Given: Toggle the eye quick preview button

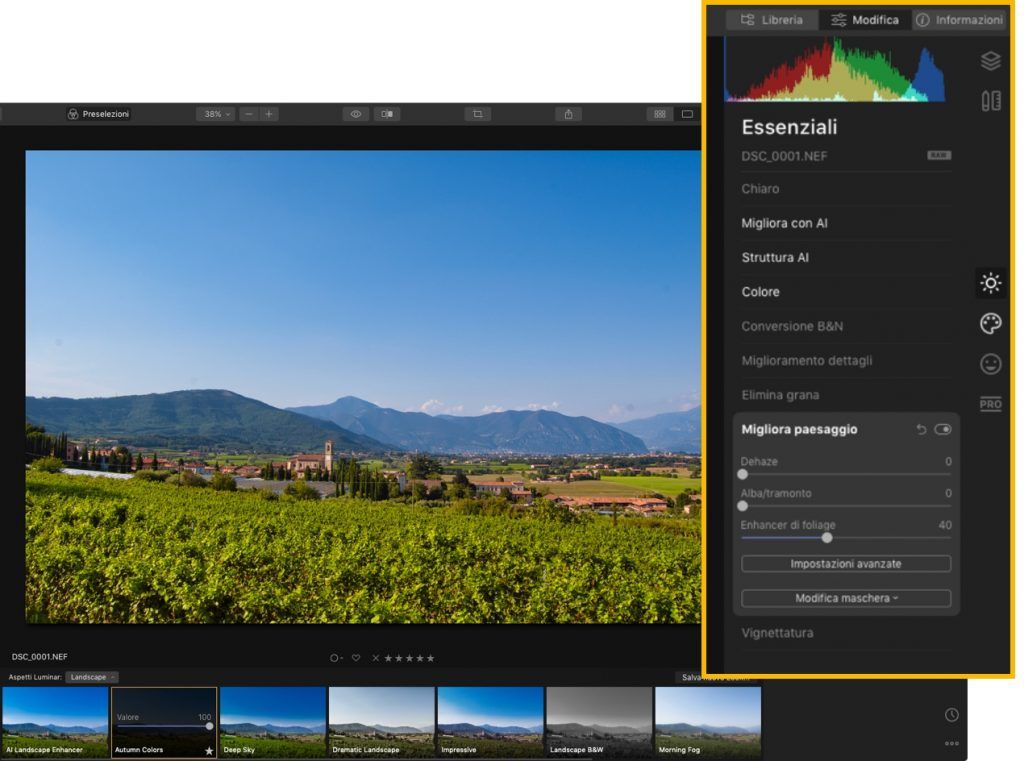Looking at the screenshot, I should [356, 114].
